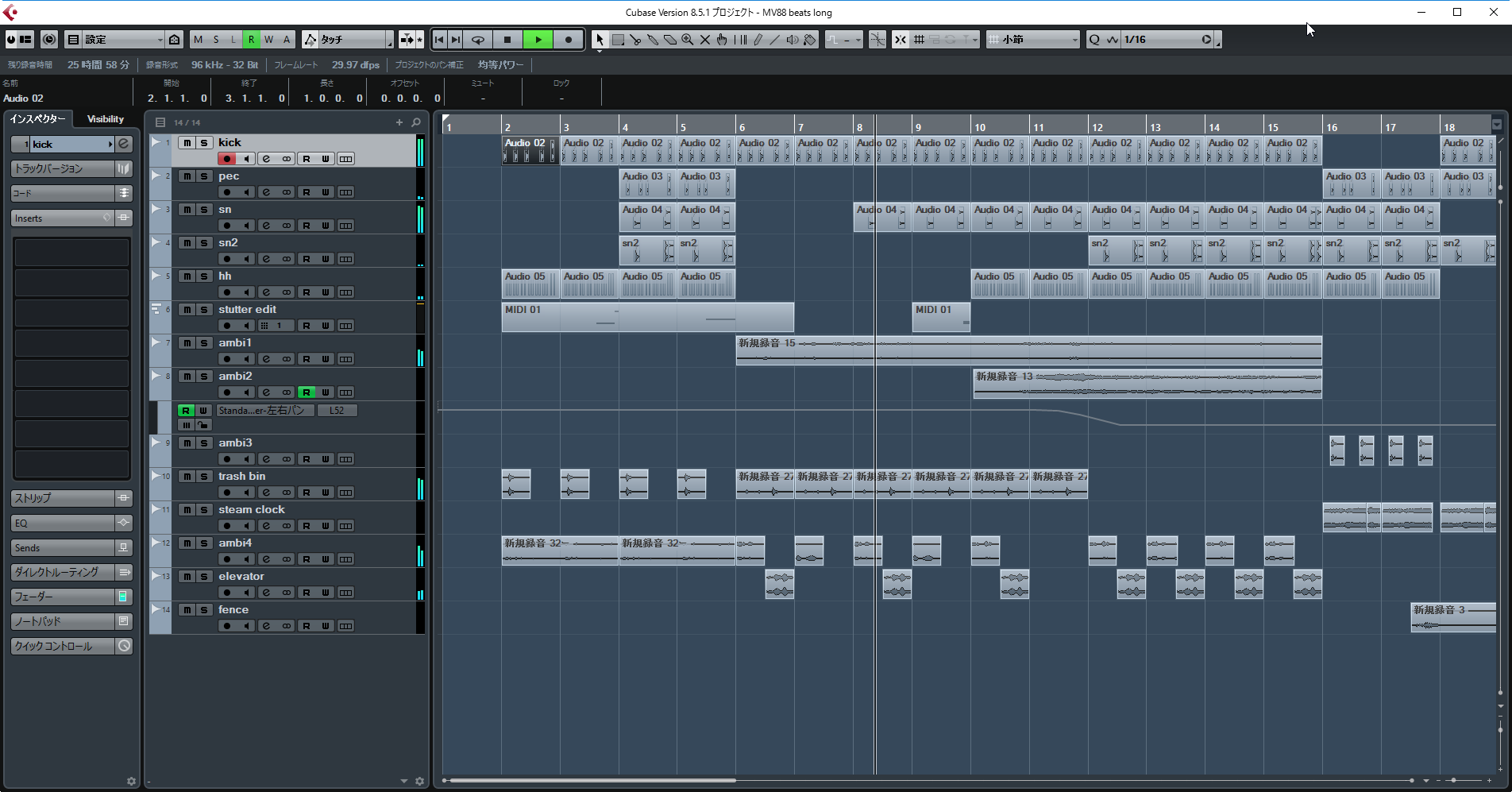
Task: Select the Play speaker tool
Action: coord(792,40)
